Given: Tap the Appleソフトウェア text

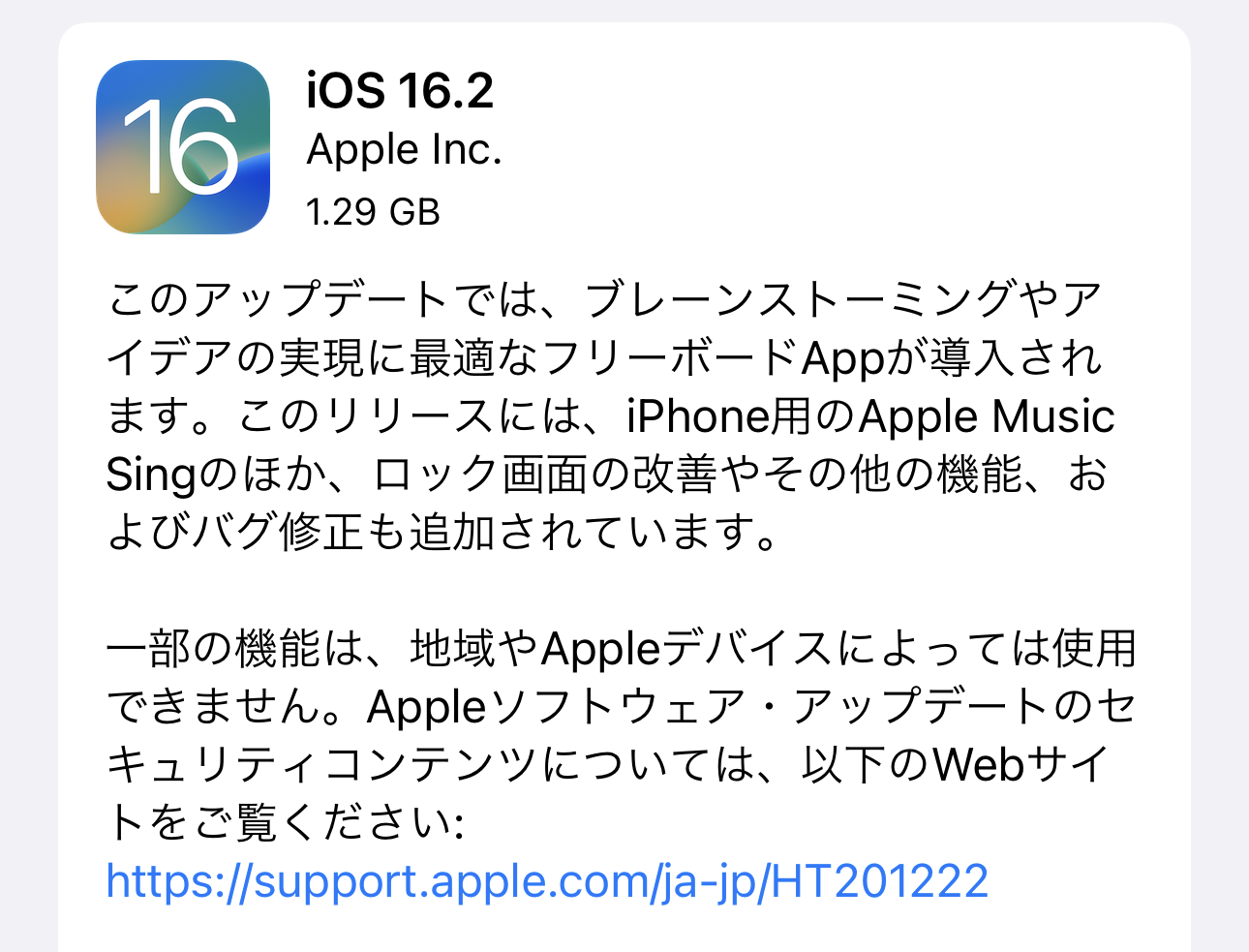Looking at the screenshot, I should click(x=558, y=707).
